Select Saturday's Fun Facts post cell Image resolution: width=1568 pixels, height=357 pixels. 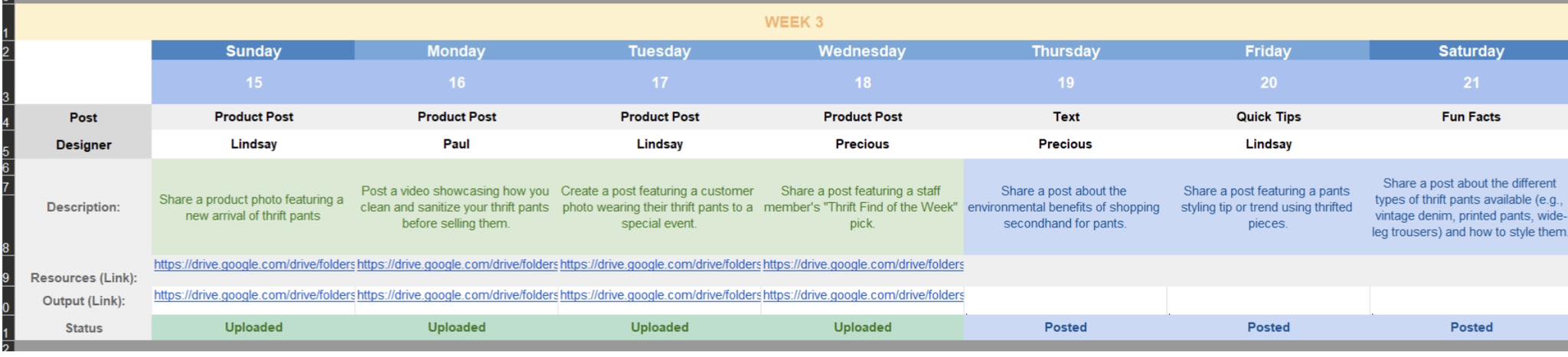click(1471, 116)
